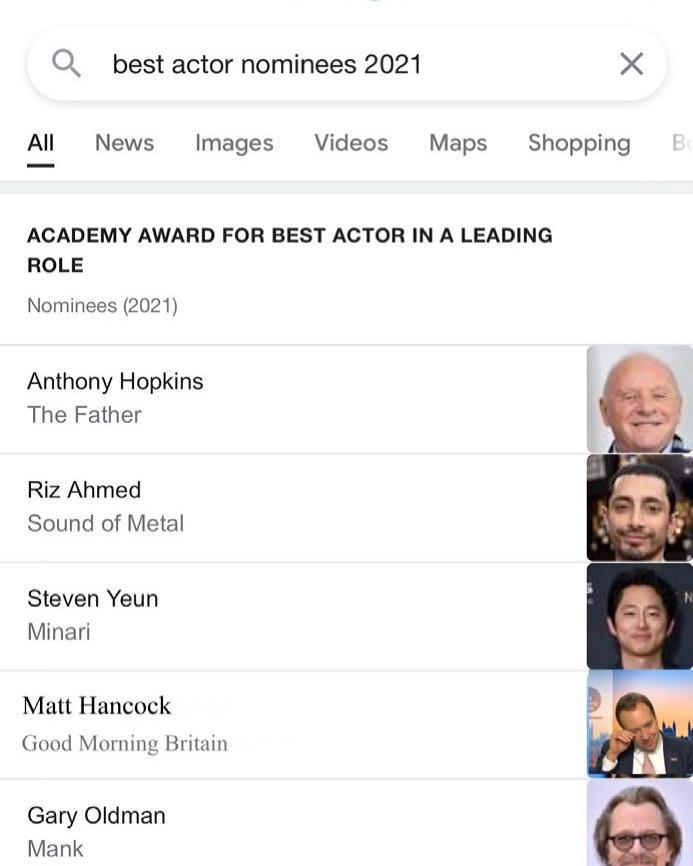This screenshot has height=866, width=693.
Task: Switch to the Shopping tab
Action: [x=579, y=143]
